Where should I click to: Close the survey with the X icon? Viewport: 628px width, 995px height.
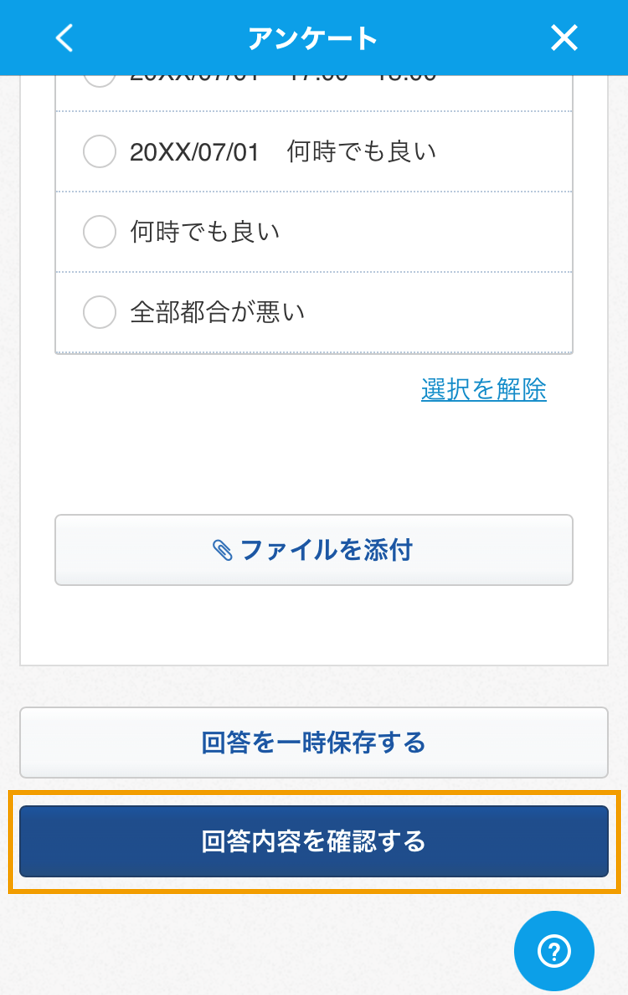[x=564, y=38]
